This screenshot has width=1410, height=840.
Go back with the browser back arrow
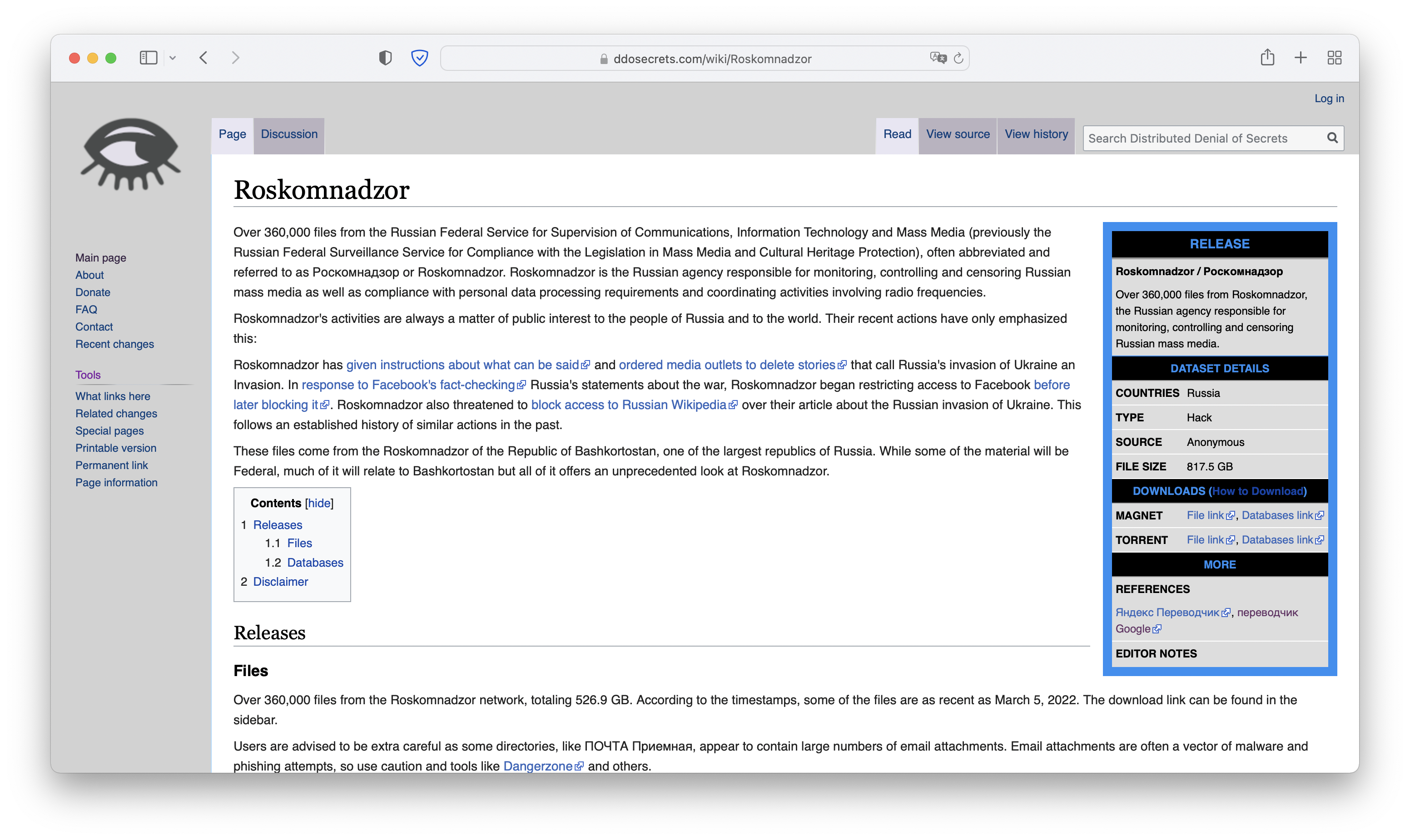204,58
